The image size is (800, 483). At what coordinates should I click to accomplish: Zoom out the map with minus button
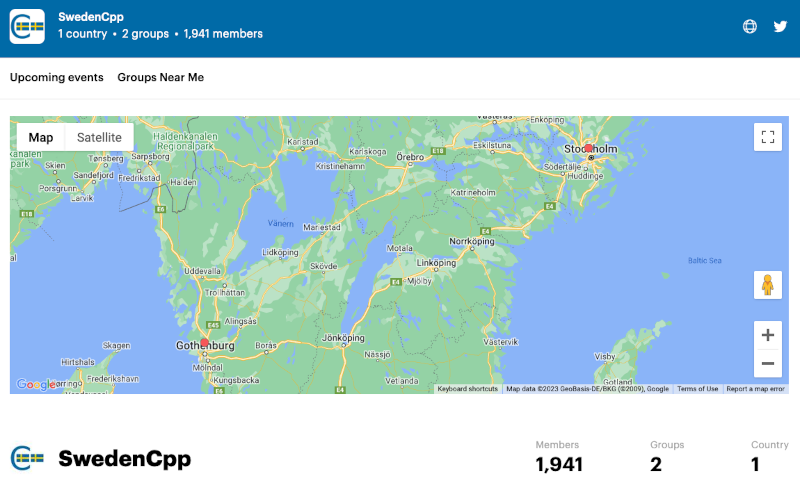click(x=768, y=363)
